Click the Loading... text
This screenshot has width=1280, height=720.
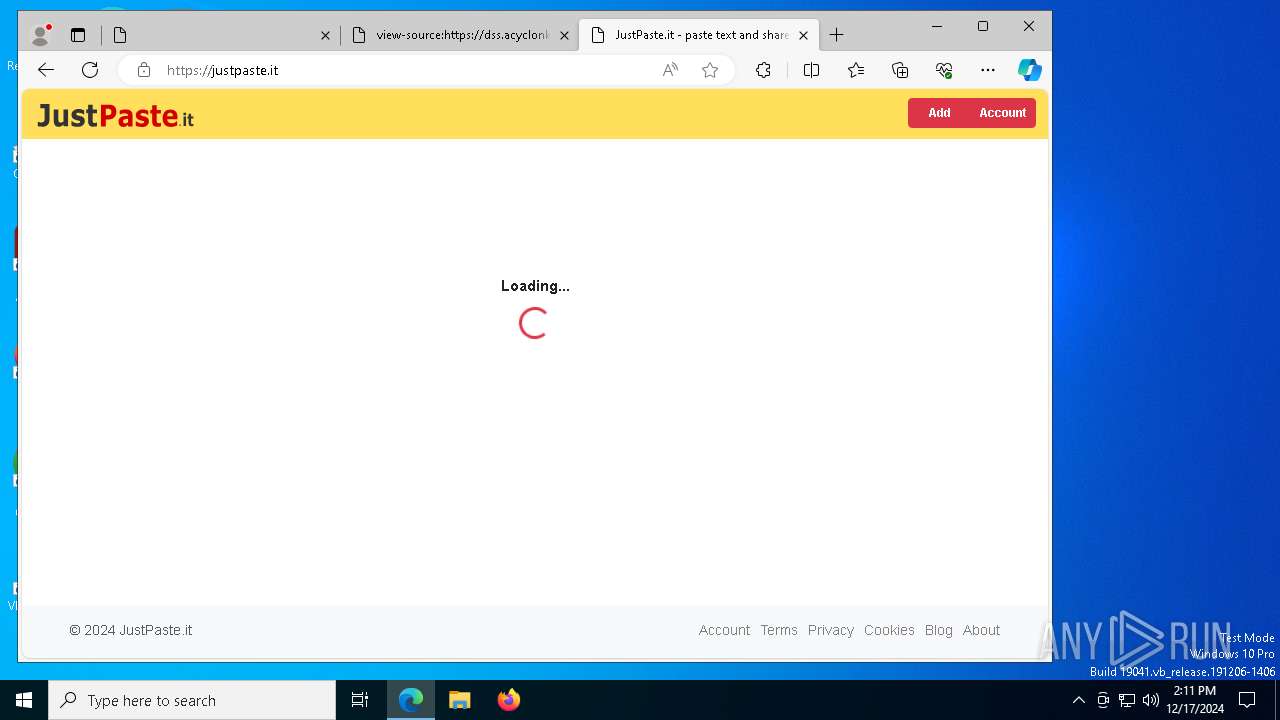pos(535,286)
